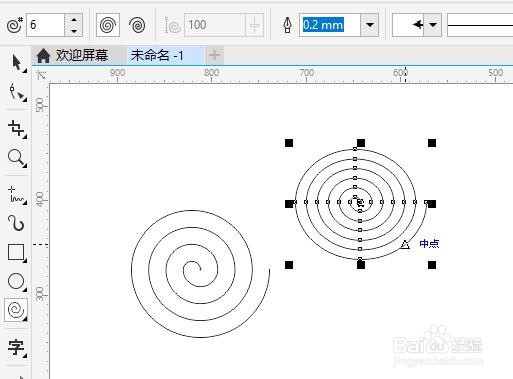Select the Artistic media tool
The image size is (513, 379).
coord(16,223)
